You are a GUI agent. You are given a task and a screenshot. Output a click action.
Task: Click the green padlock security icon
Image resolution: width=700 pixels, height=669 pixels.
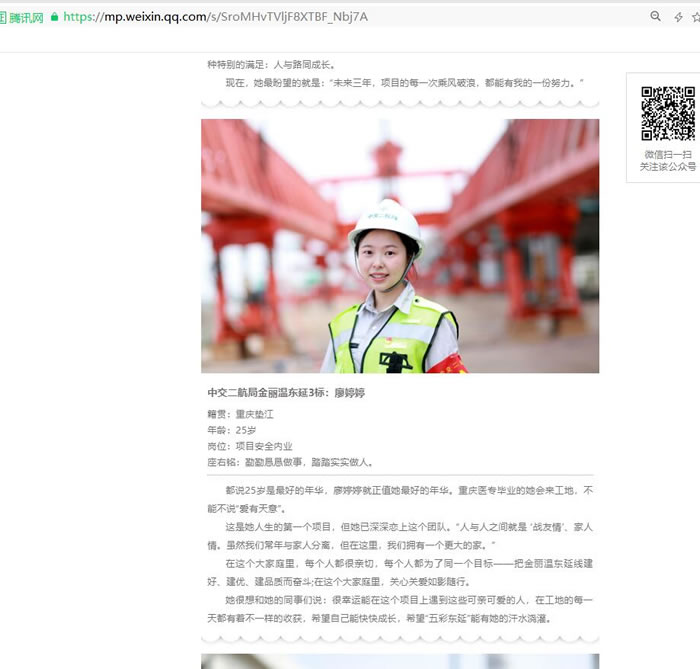(54, 16)
